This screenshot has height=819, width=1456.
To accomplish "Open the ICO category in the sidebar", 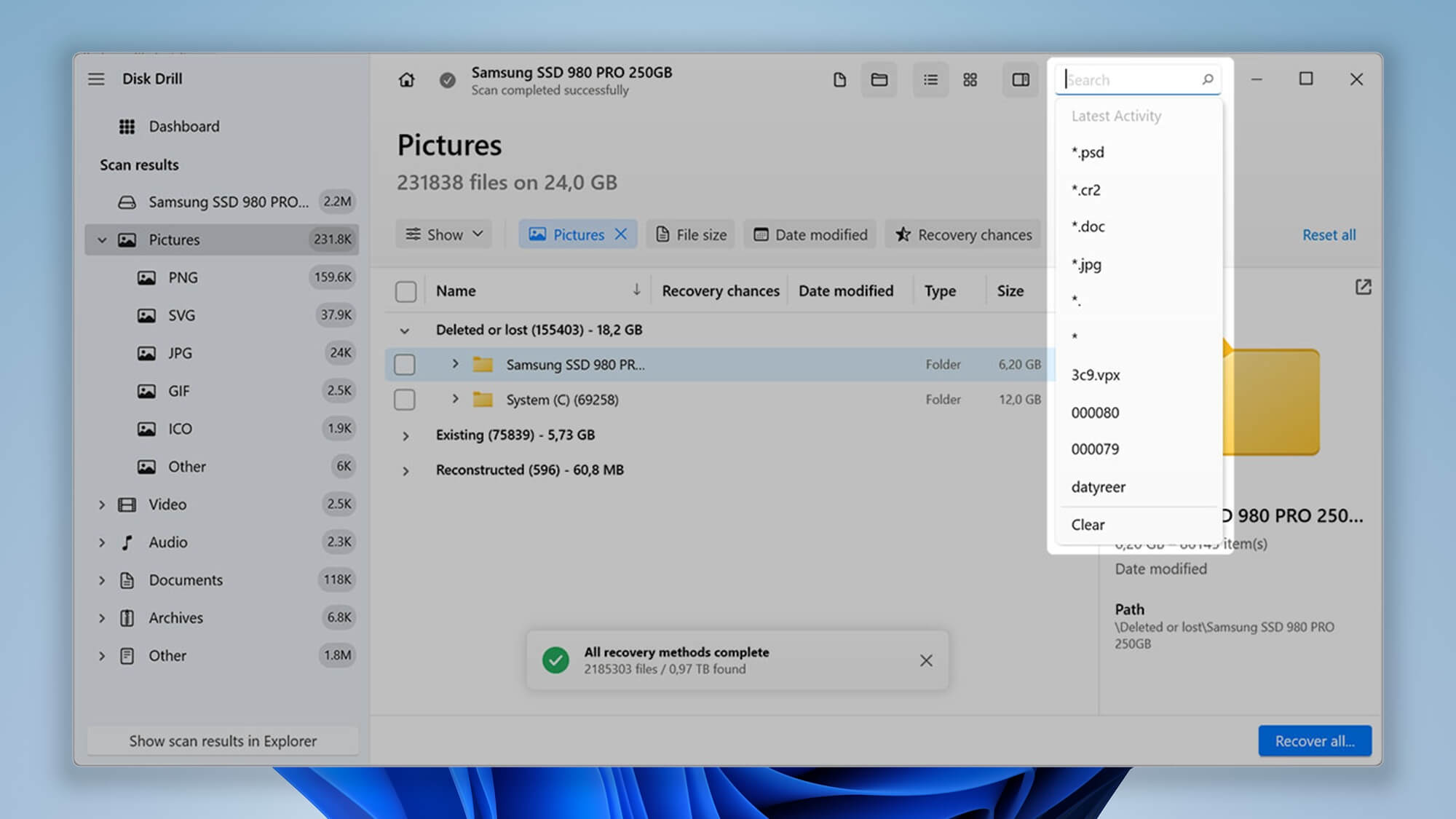I will click(222, 429).
